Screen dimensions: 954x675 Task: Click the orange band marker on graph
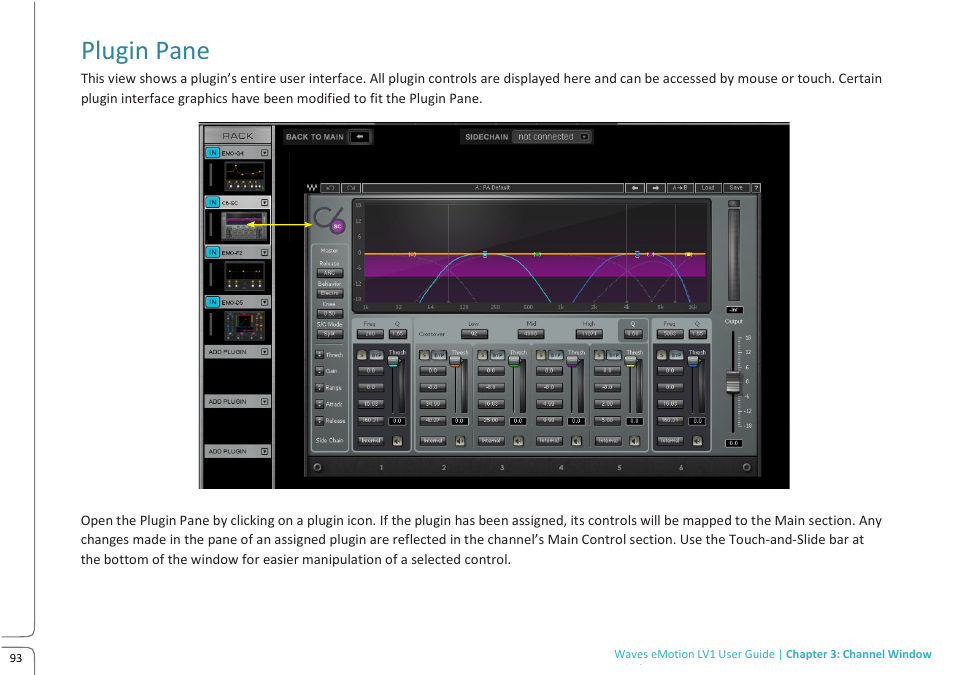(x=412, y=254)
